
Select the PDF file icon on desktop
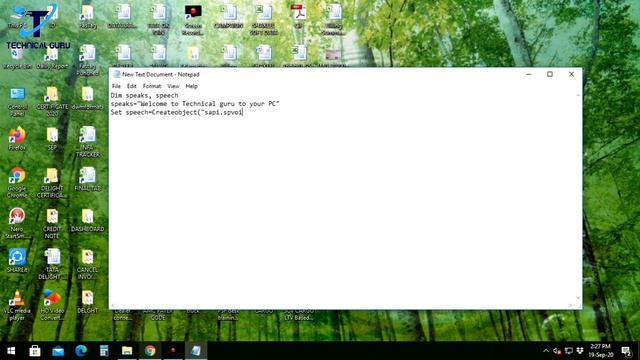coord(298,16)
